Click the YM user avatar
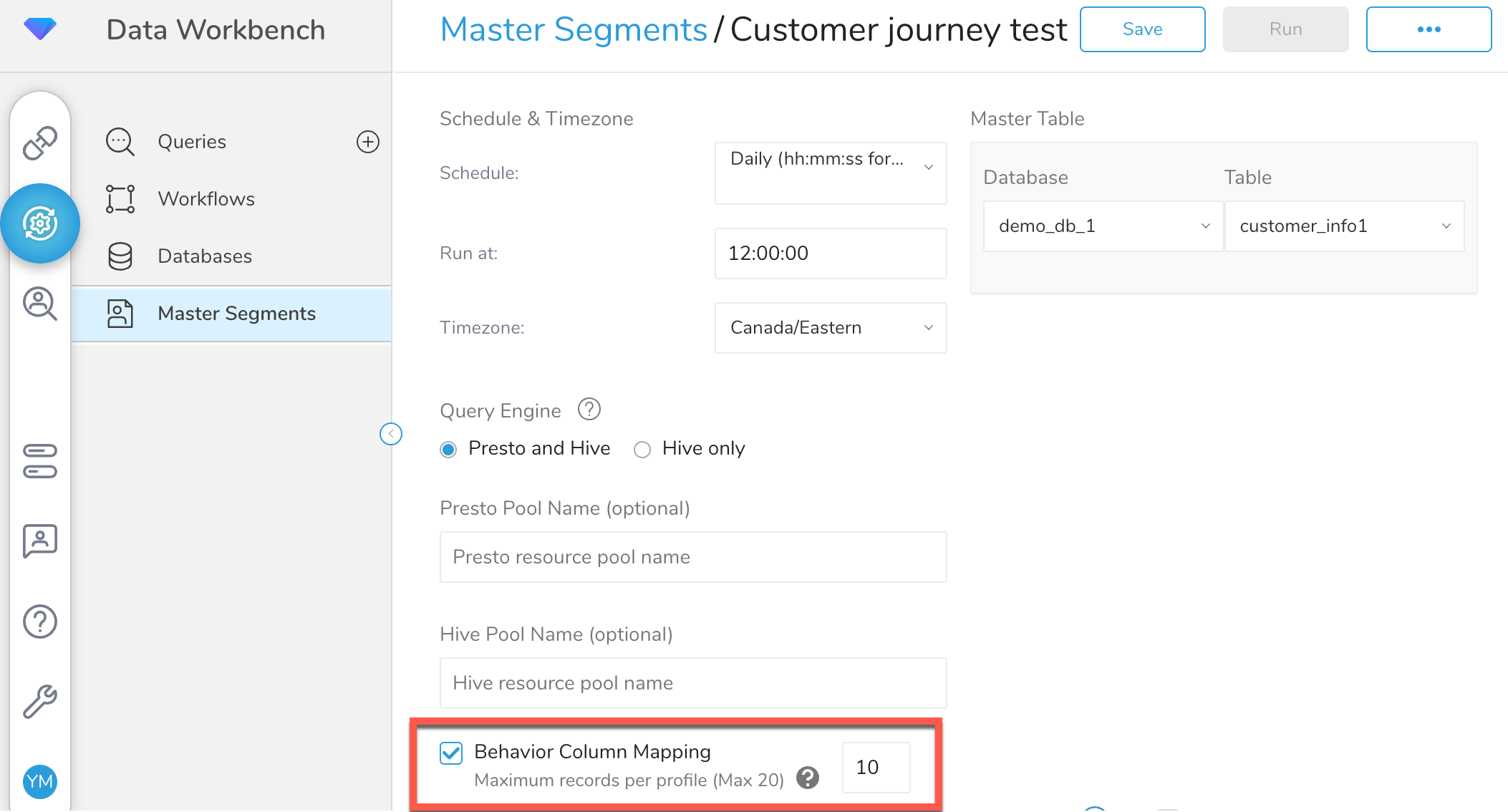Screen dimensions: 1508x812 40,781
